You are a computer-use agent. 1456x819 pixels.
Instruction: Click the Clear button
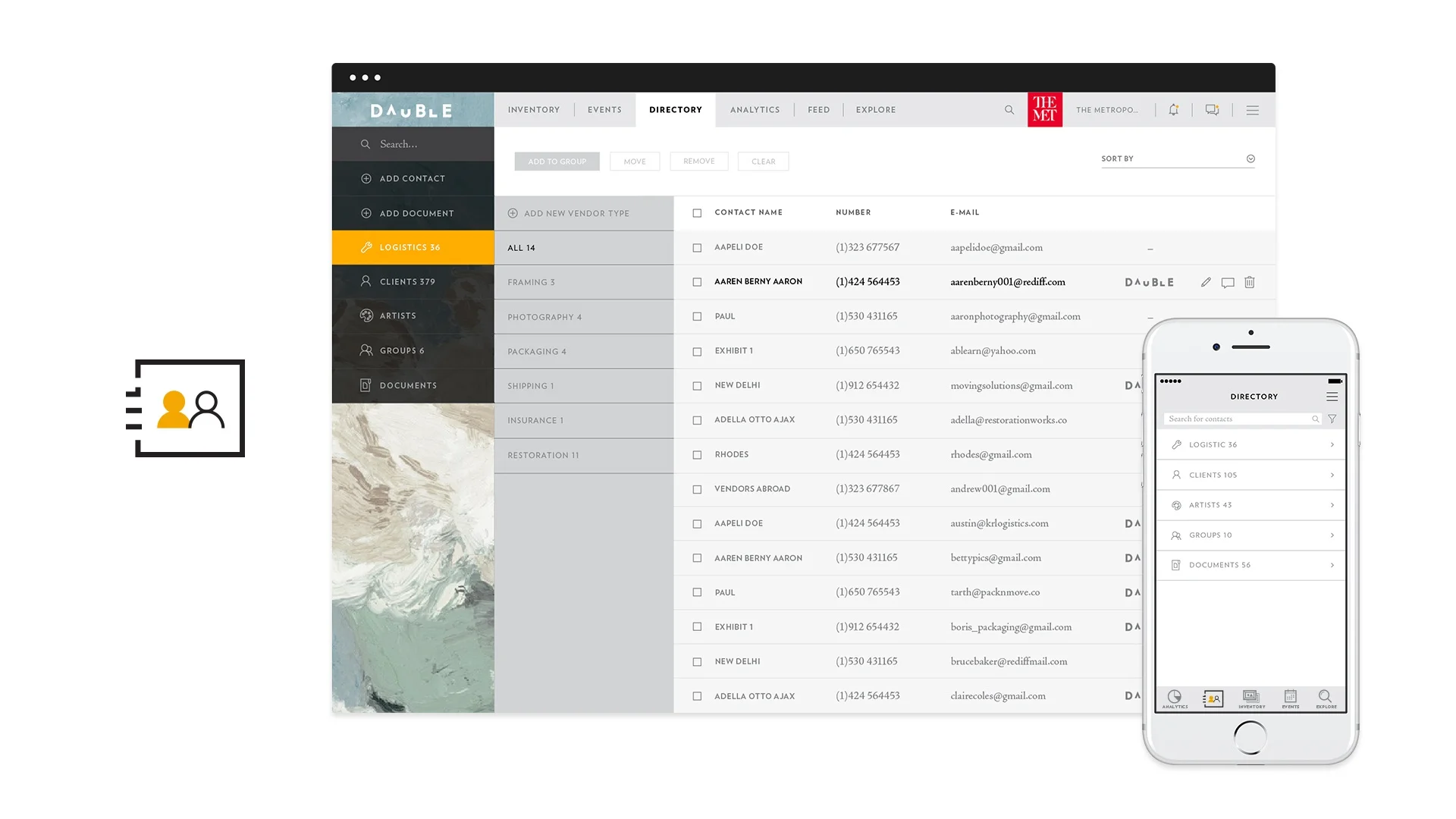764,162
